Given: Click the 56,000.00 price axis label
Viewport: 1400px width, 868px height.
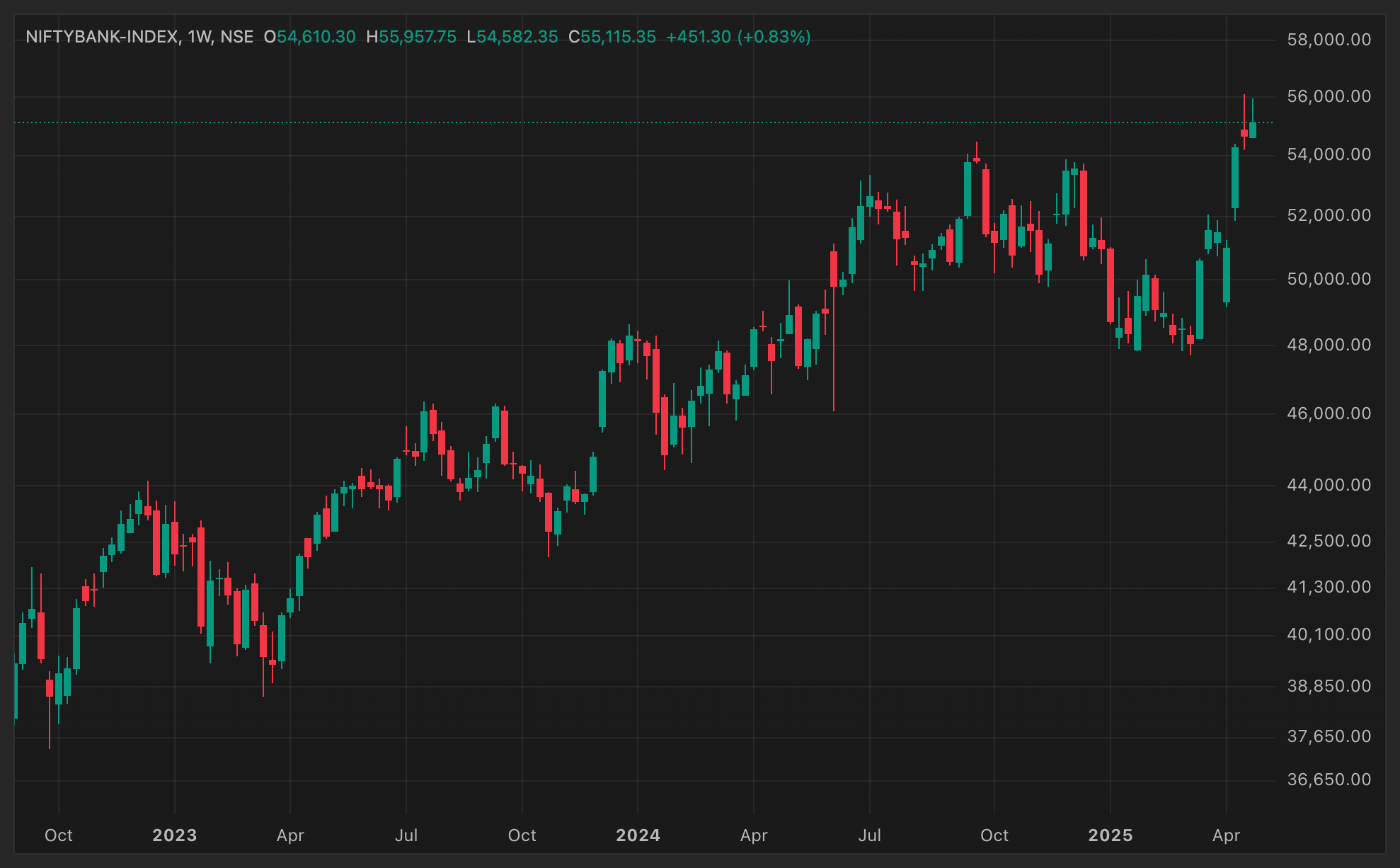Looking at the screenshot, I should click(1329, 96).
